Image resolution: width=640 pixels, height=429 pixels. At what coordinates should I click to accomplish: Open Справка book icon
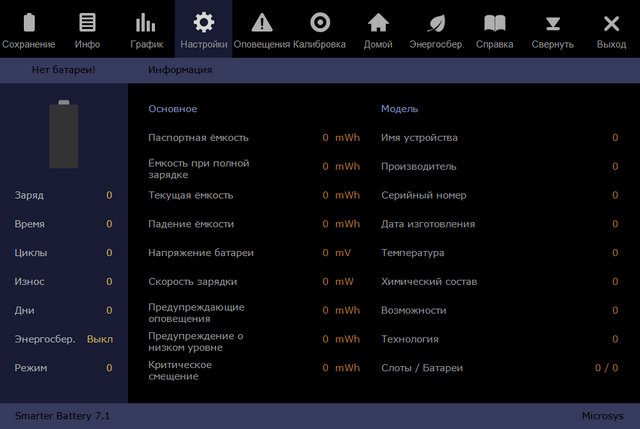coord(494,23)
